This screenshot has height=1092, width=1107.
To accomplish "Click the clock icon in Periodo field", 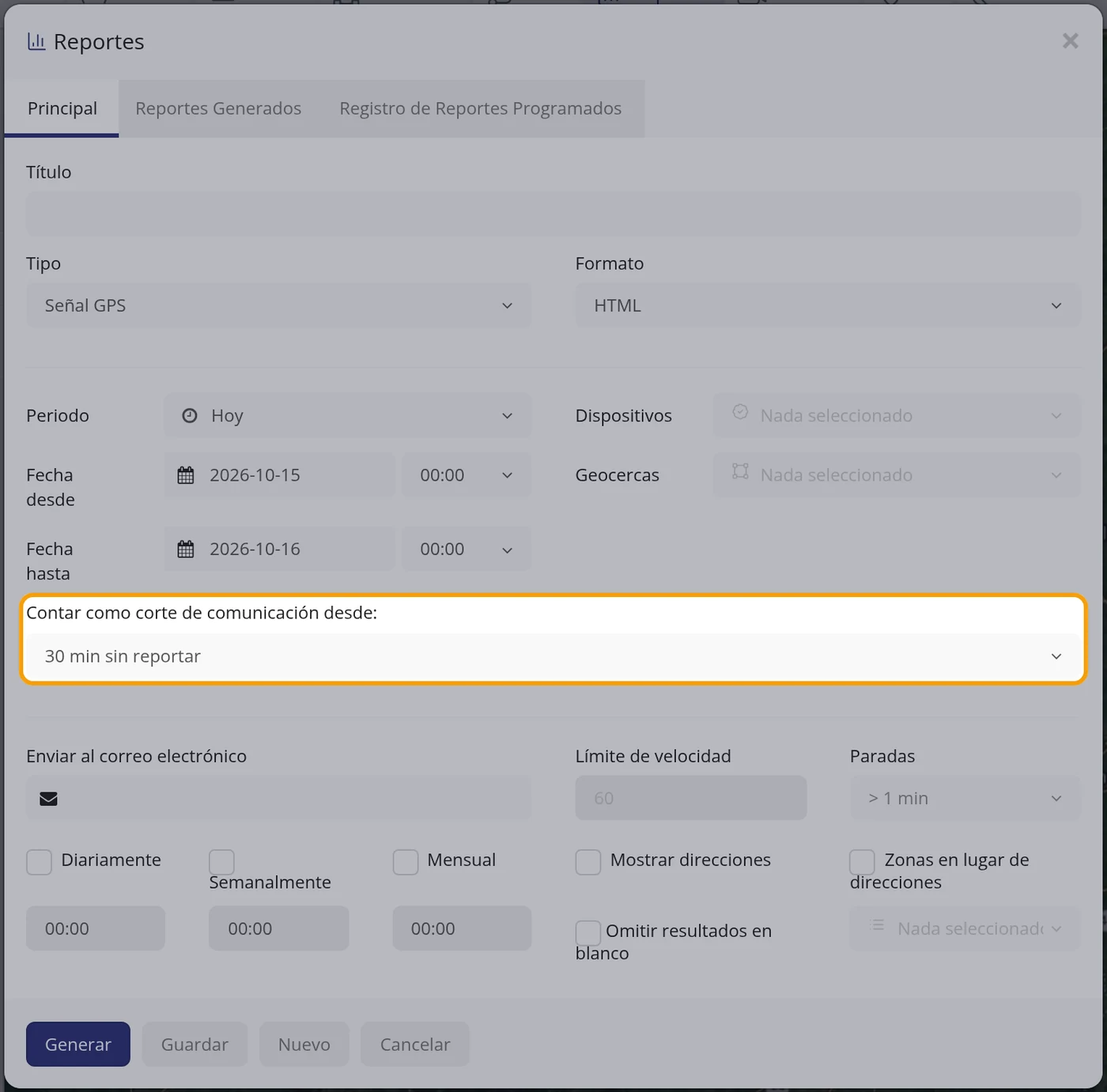I will click(190, 415).
